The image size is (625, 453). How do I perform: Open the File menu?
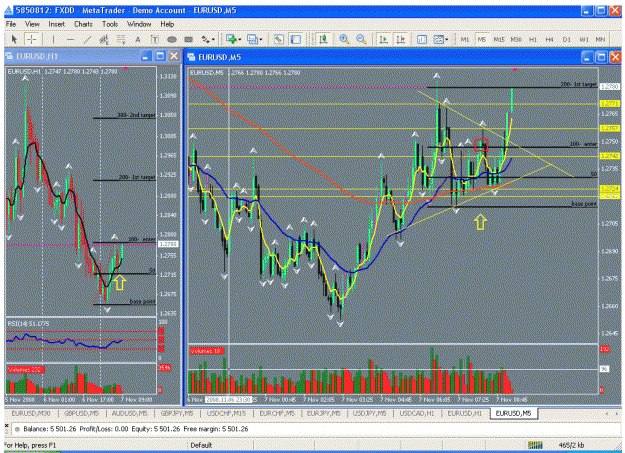tap(11, 24)
